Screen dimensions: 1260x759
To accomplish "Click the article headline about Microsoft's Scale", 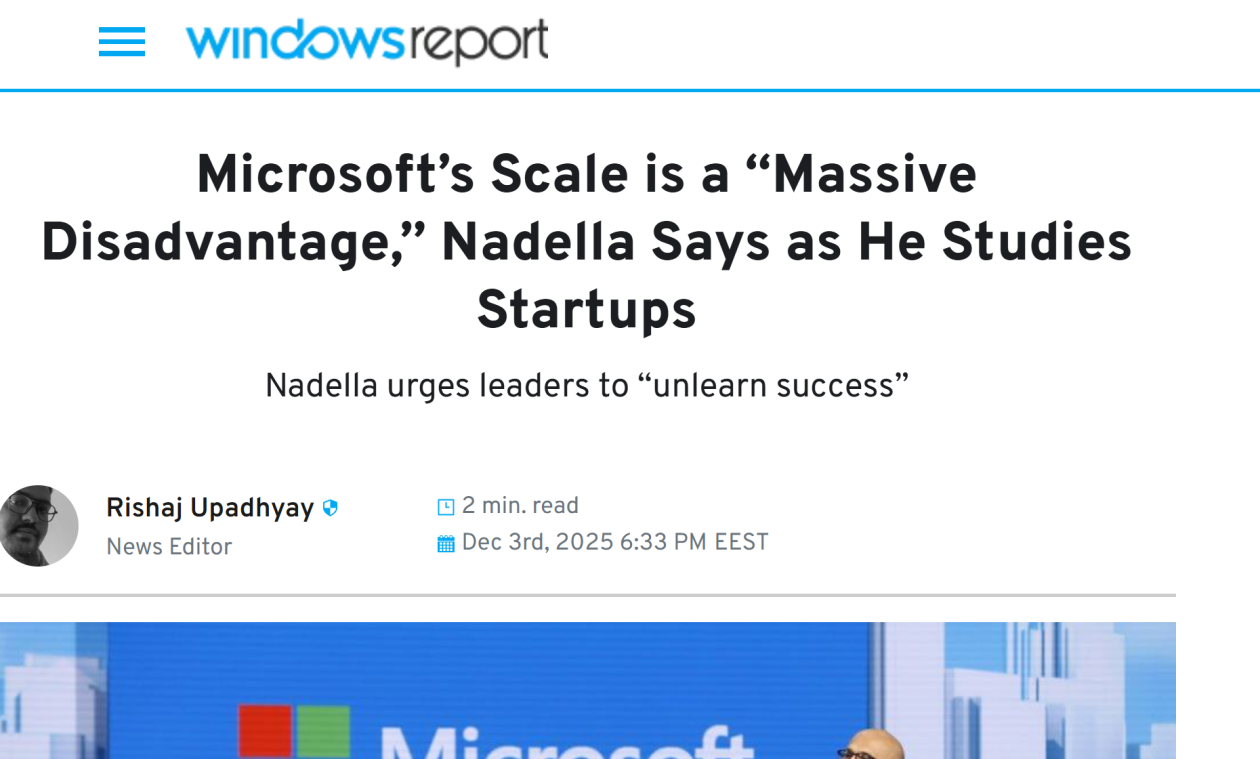I will [x=586, y=242].
